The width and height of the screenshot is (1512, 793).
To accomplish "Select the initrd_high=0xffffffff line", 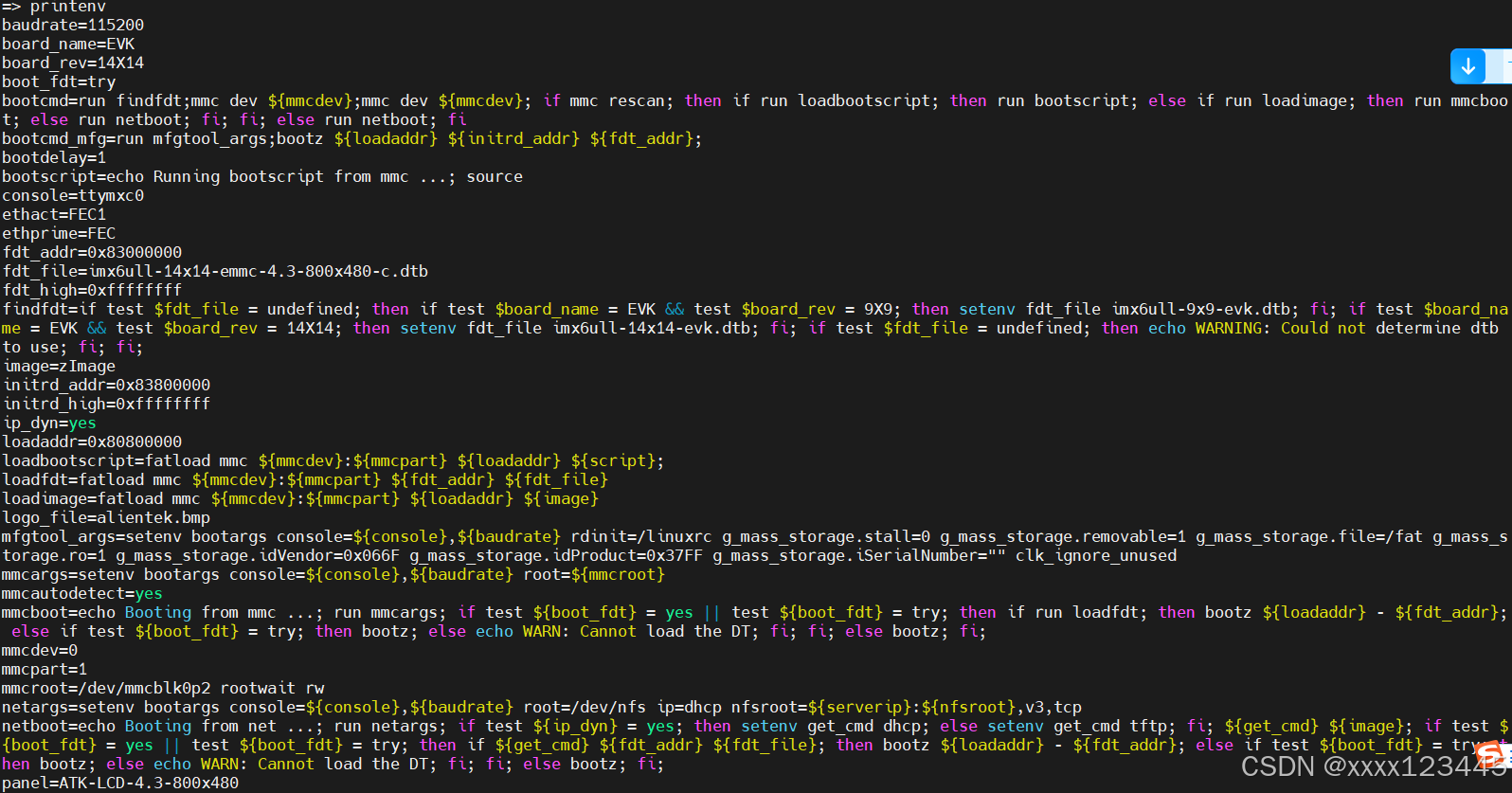I will [x=106, y=404].
